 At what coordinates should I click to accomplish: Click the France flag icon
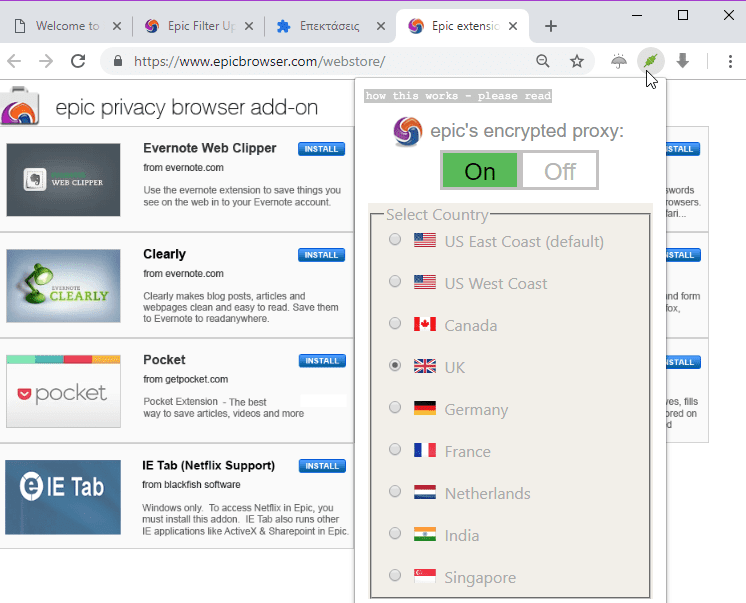[x=424, y=450]
